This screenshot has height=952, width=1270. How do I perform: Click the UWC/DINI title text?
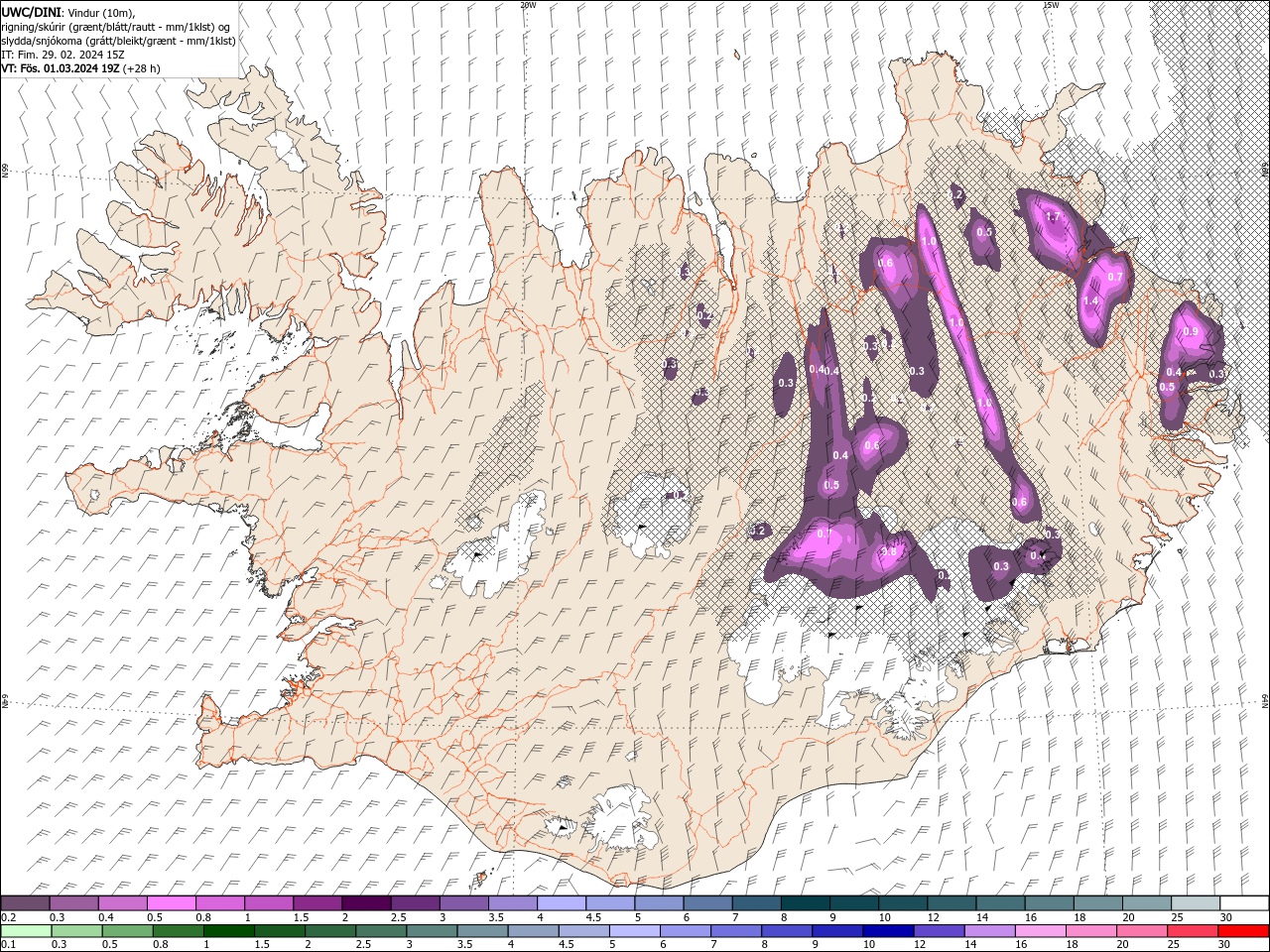click(x=31, y=12)
